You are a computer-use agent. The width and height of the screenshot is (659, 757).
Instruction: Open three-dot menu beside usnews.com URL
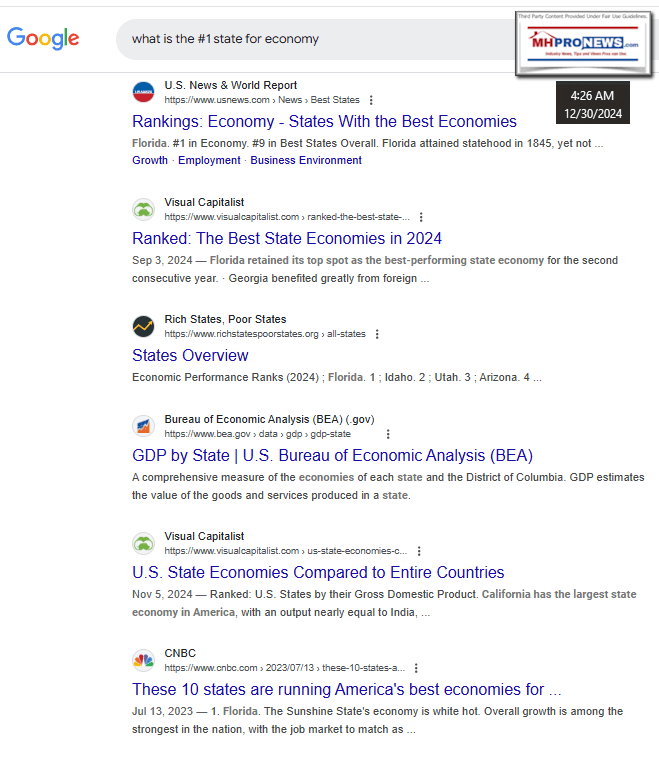371,101
